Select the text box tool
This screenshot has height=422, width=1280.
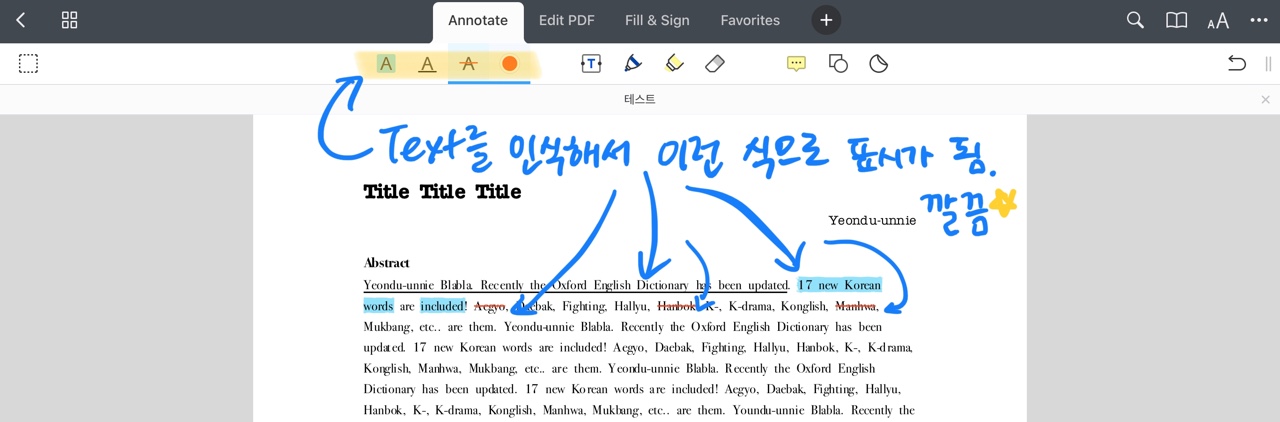point(591,64)
